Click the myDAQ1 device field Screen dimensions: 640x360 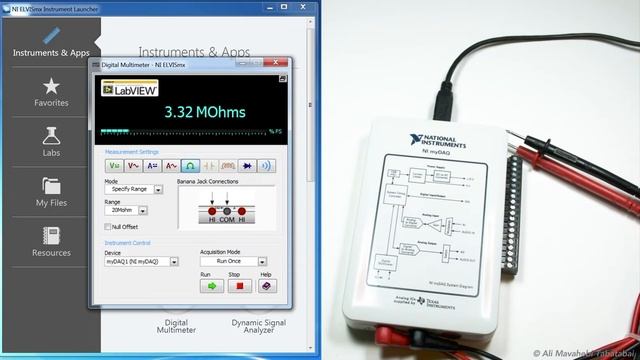137,262
